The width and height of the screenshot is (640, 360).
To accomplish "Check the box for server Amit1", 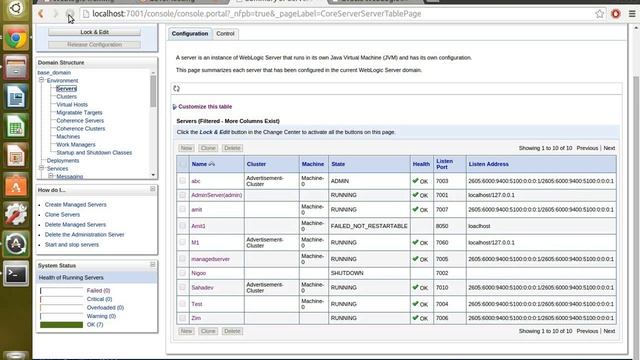I will 182,226.
